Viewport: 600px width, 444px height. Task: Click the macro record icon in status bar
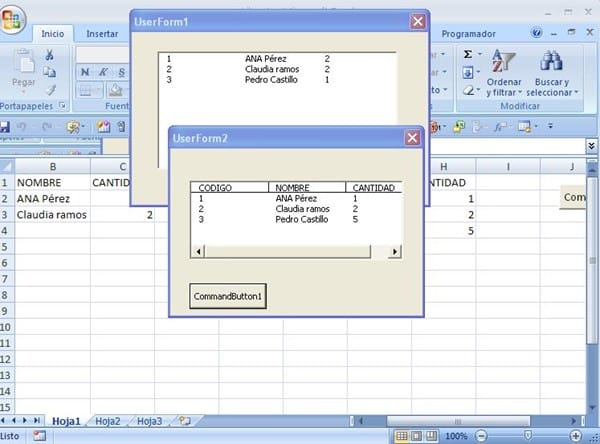pos(39,436)
